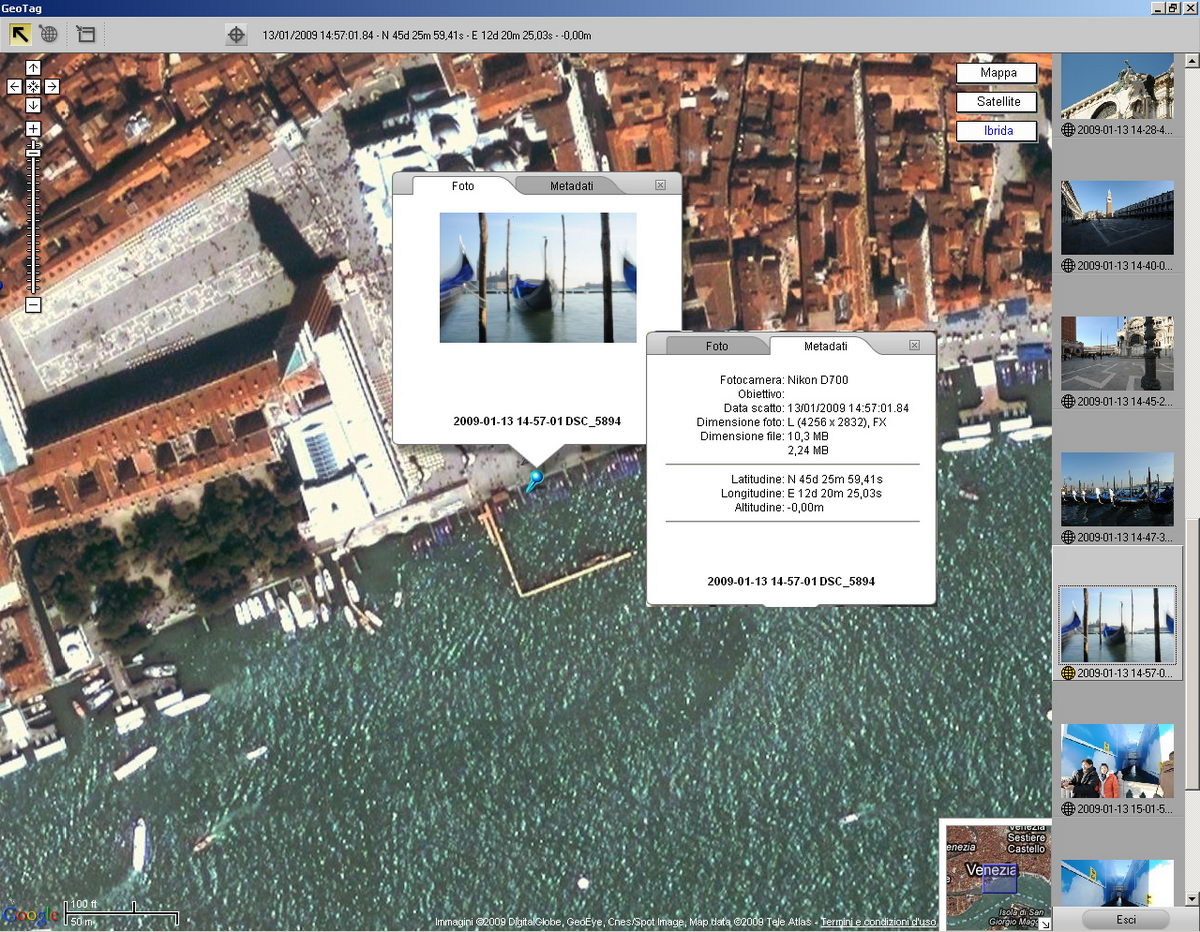Click the window layout toolbar icon
Image resolution: width=1200 pixels, height=932 pixels.
tap(85, 34)
